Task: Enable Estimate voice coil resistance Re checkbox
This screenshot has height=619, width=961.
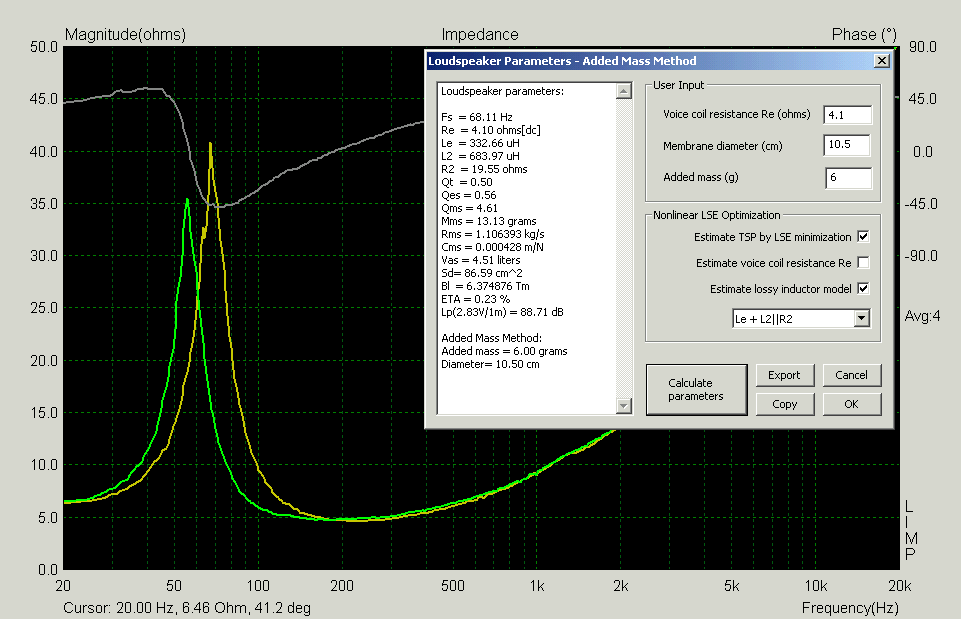Action: coord(863,262)
